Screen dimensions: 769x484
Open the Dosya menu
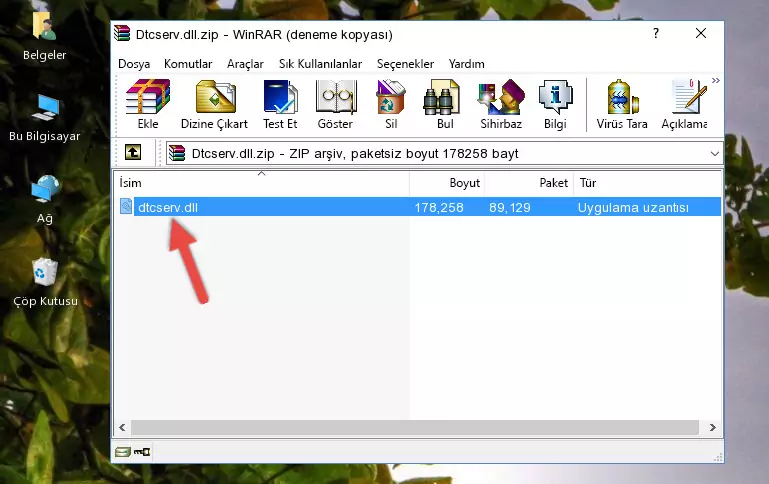tap(134, 64)
